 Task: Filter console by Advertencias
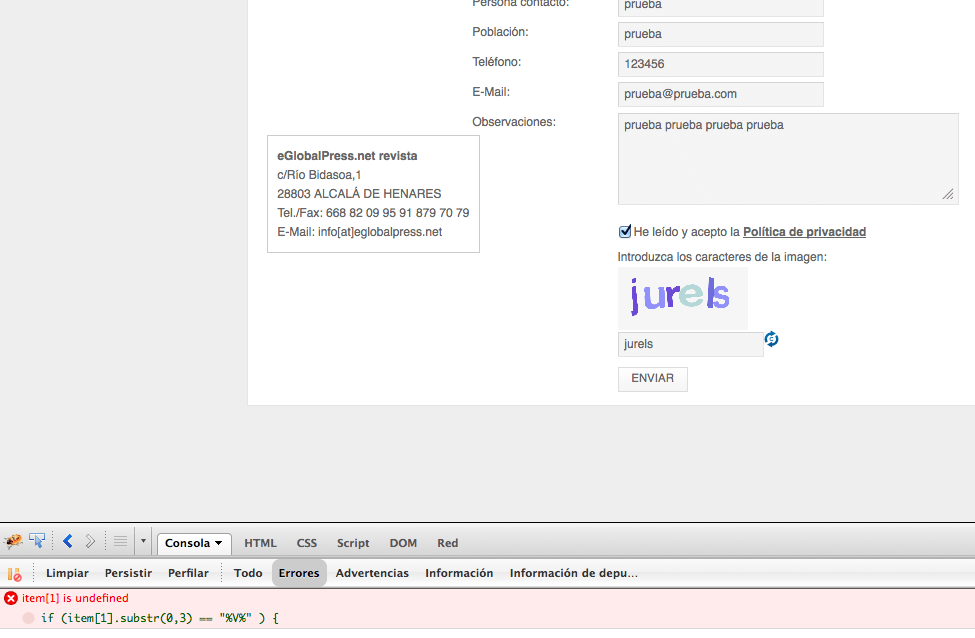372,573
